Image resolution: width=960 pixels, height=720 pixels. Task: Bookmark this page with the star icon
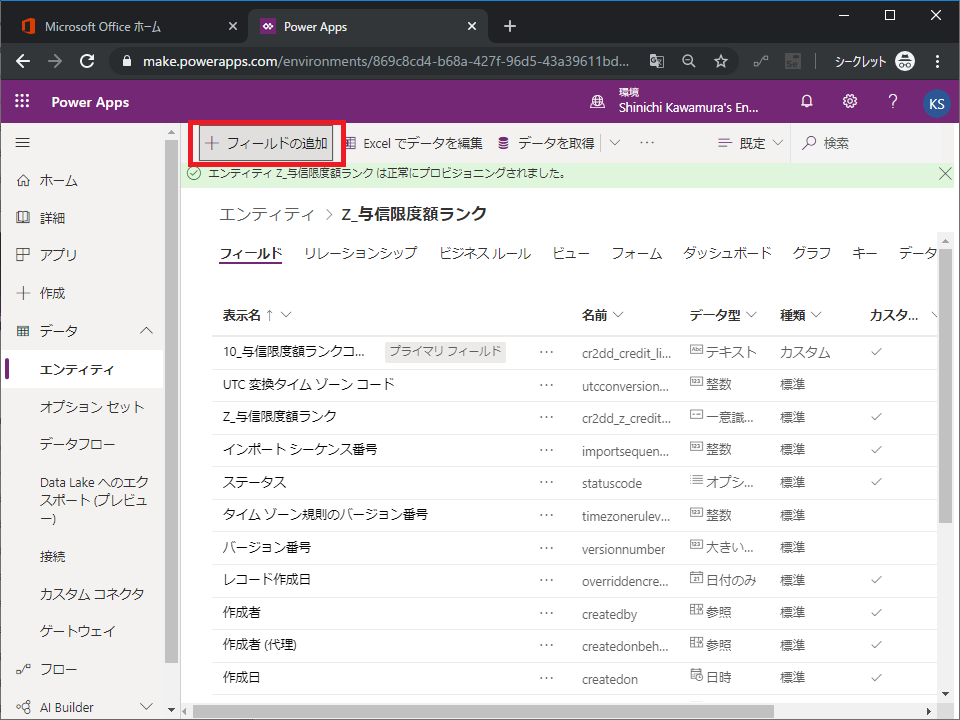[x=721, y=61]
